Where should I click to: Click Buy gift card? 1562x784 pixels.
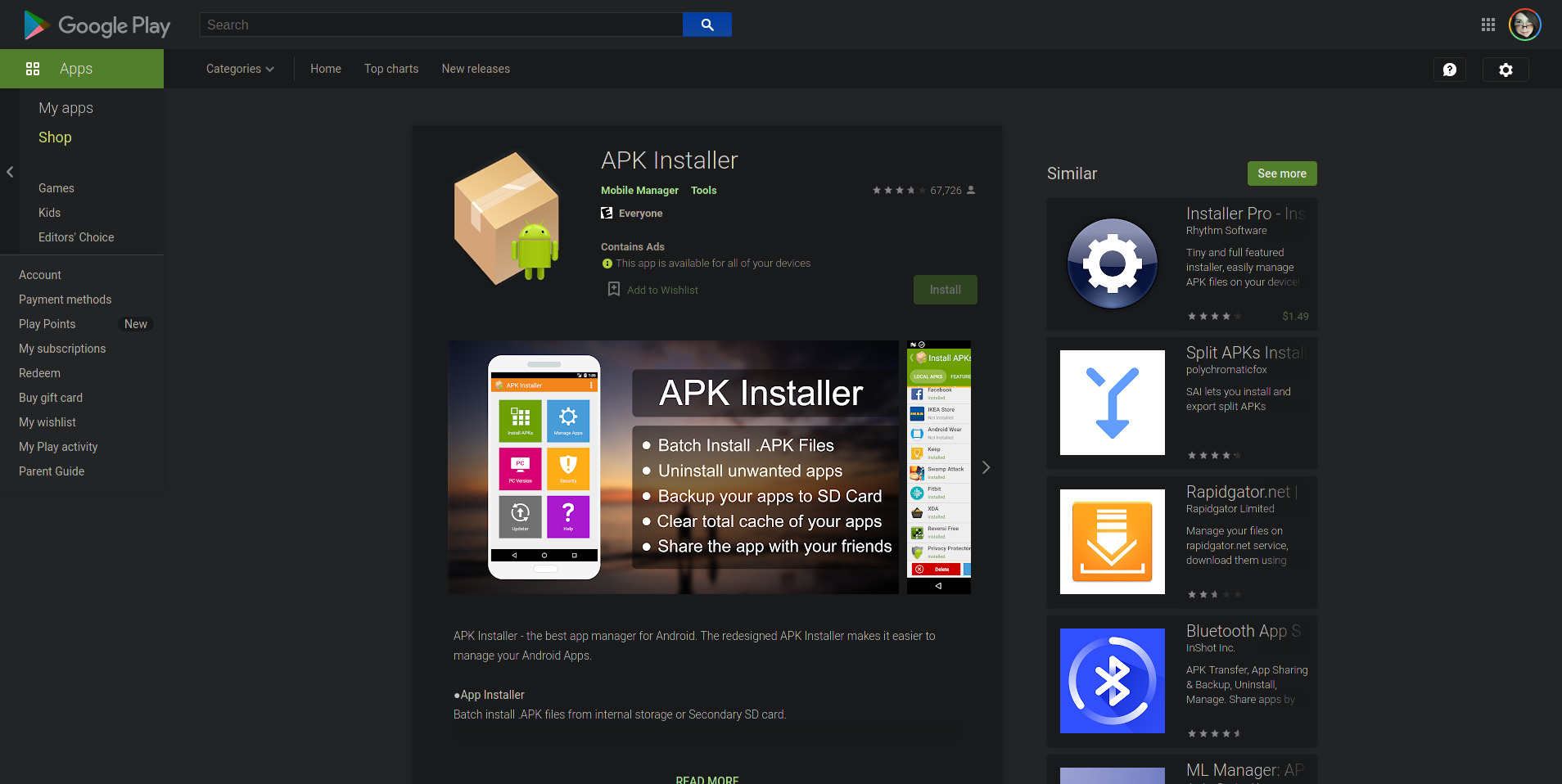click(x=51, y=398)
